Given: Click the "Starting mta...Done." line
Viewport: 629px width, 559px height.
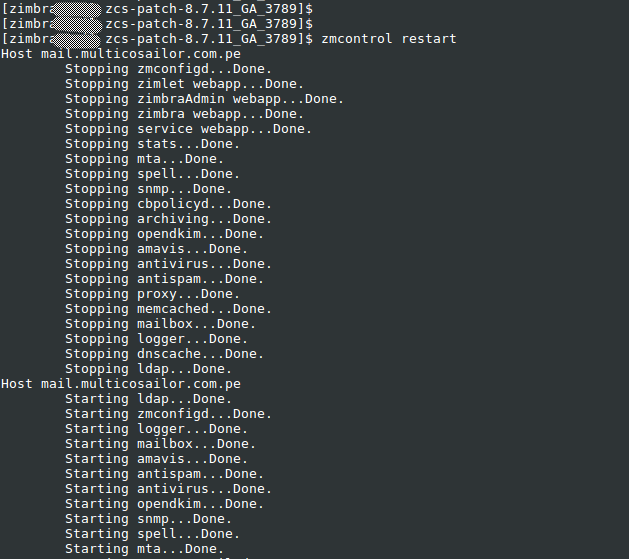Looking at the screenshot, I should click(x=144, y=549).
